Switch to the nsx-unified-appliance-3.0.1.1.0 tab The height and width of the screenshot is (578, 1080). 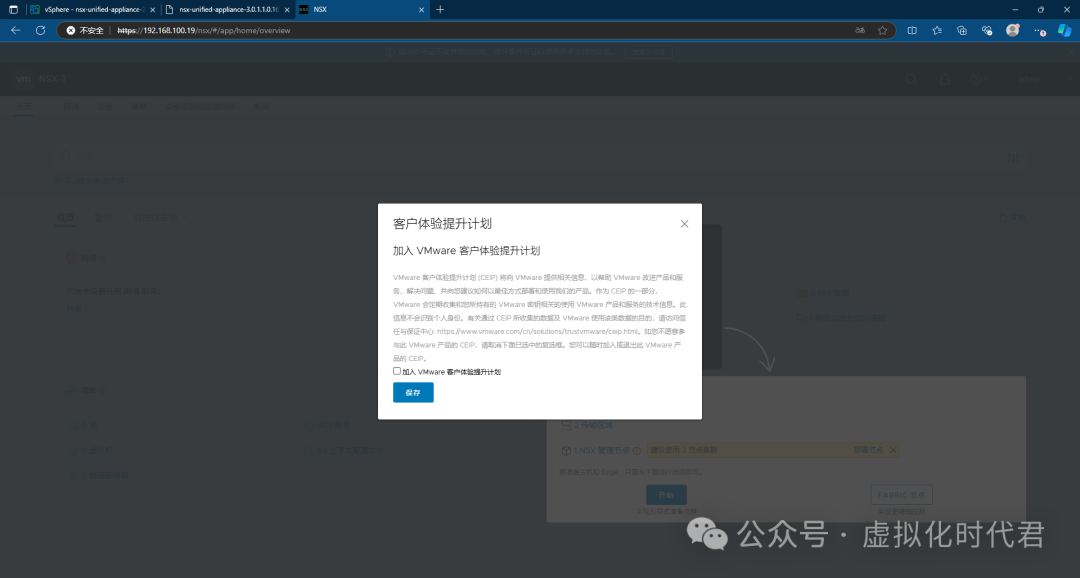(x=228, y=10)
